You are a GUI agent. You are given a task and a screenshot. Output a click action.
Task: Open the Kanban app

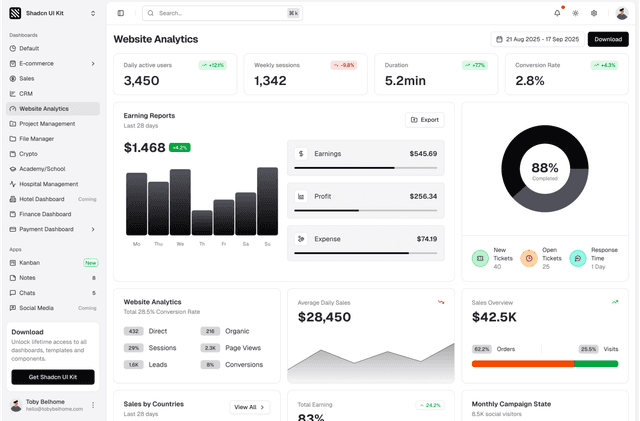pyautogui.click(x=53, y=263)
